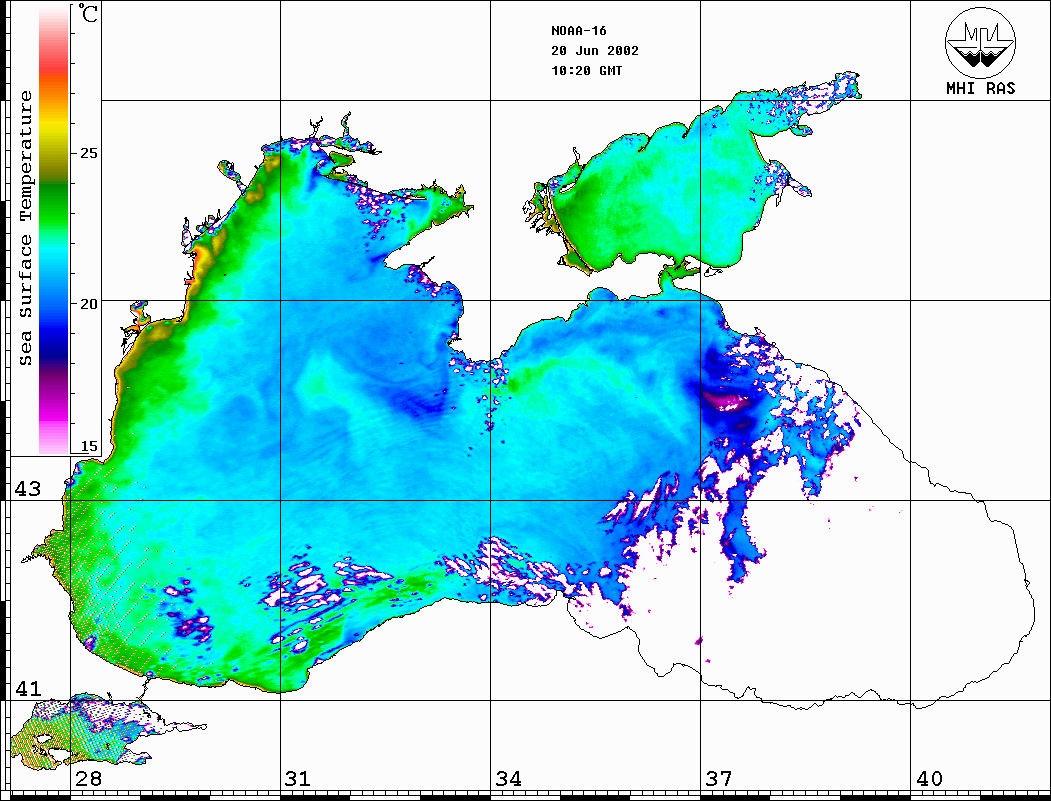Click the longitude label 34
The width and height of the screenshot is (1051, 801).
508,779
